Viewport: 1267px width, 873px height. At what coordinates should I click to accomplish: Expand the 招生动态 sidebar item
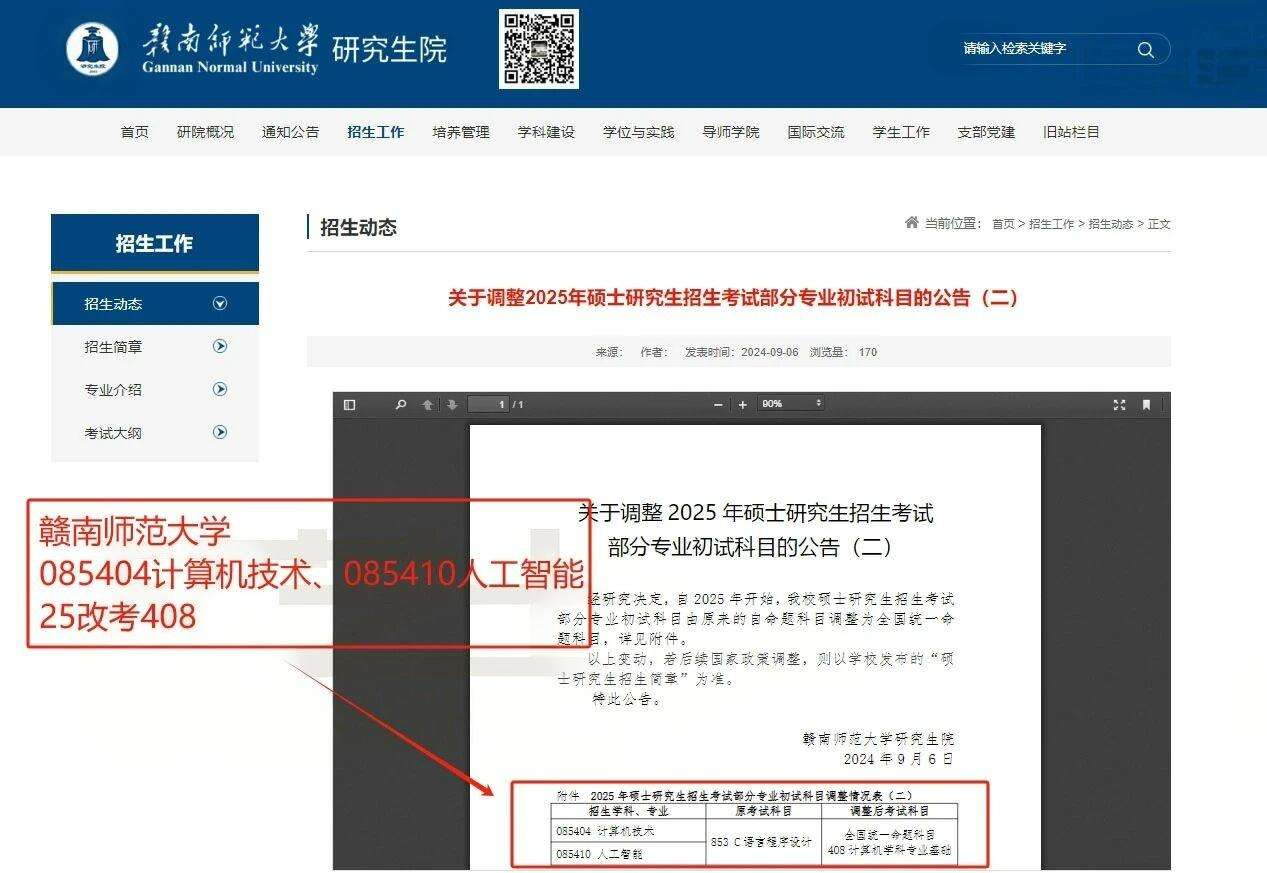pyautogui.click(x=220, y=304)
